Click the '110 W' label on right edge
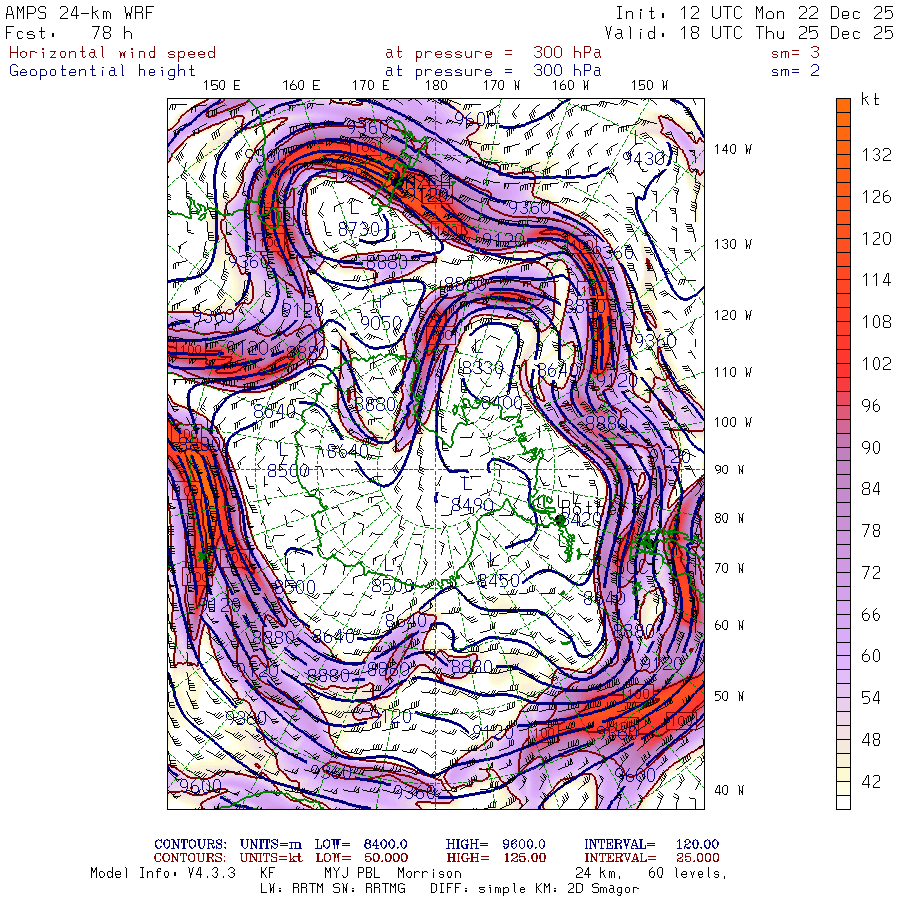Image resolution: width=900 pixels, height=900 pixels. (x=733, y=373)
